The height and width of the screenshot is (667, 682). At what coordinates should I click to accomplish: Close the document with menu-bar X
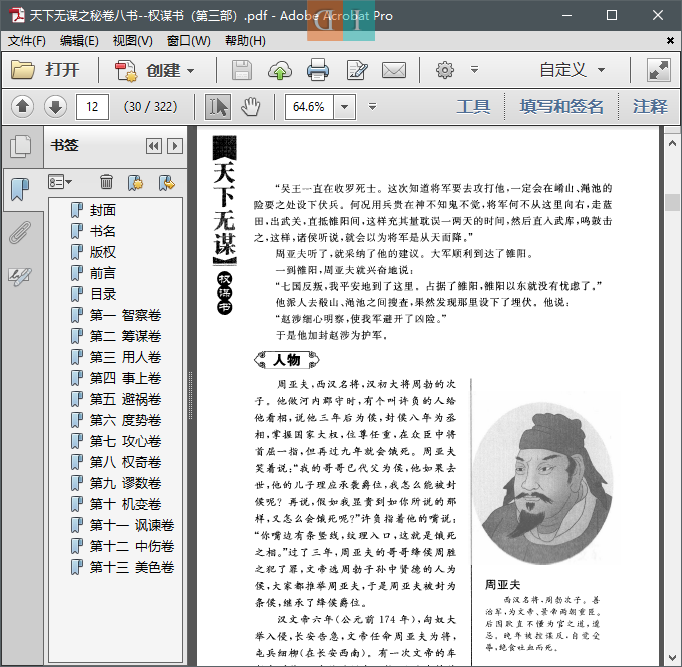670,41
